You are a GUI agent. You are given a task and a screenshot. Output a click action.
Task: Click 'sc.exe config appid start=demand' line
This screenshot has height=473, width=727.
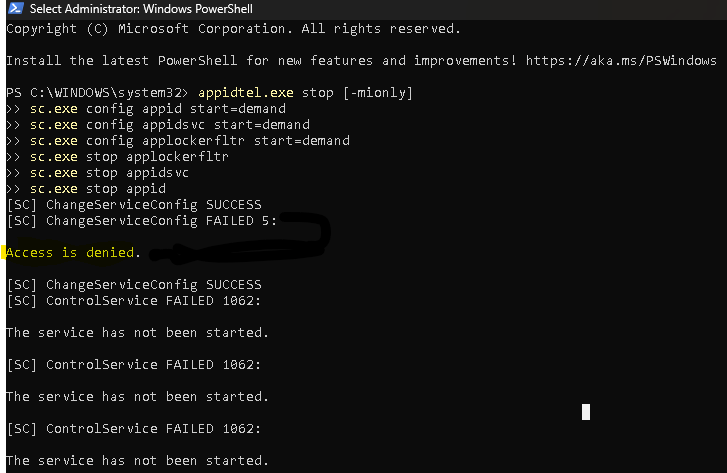[x=158, y=109]
